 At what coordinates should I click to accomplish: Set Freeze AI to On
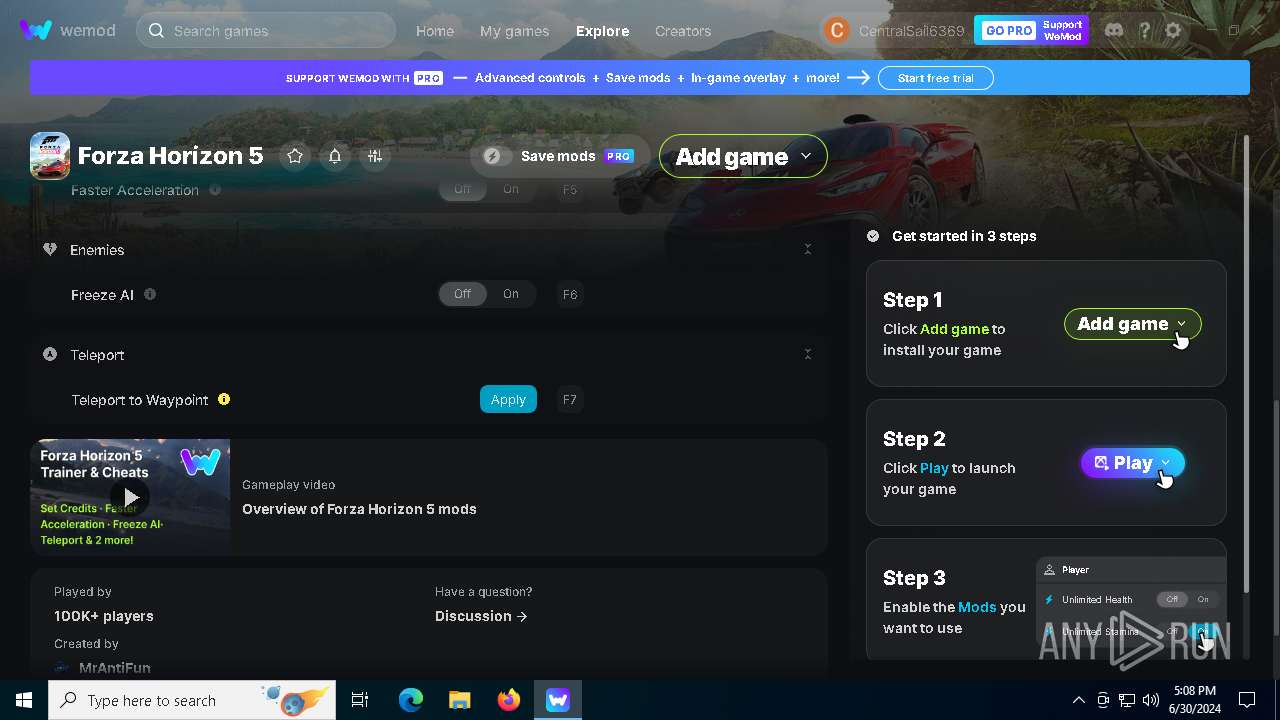(x=511, y=294)
